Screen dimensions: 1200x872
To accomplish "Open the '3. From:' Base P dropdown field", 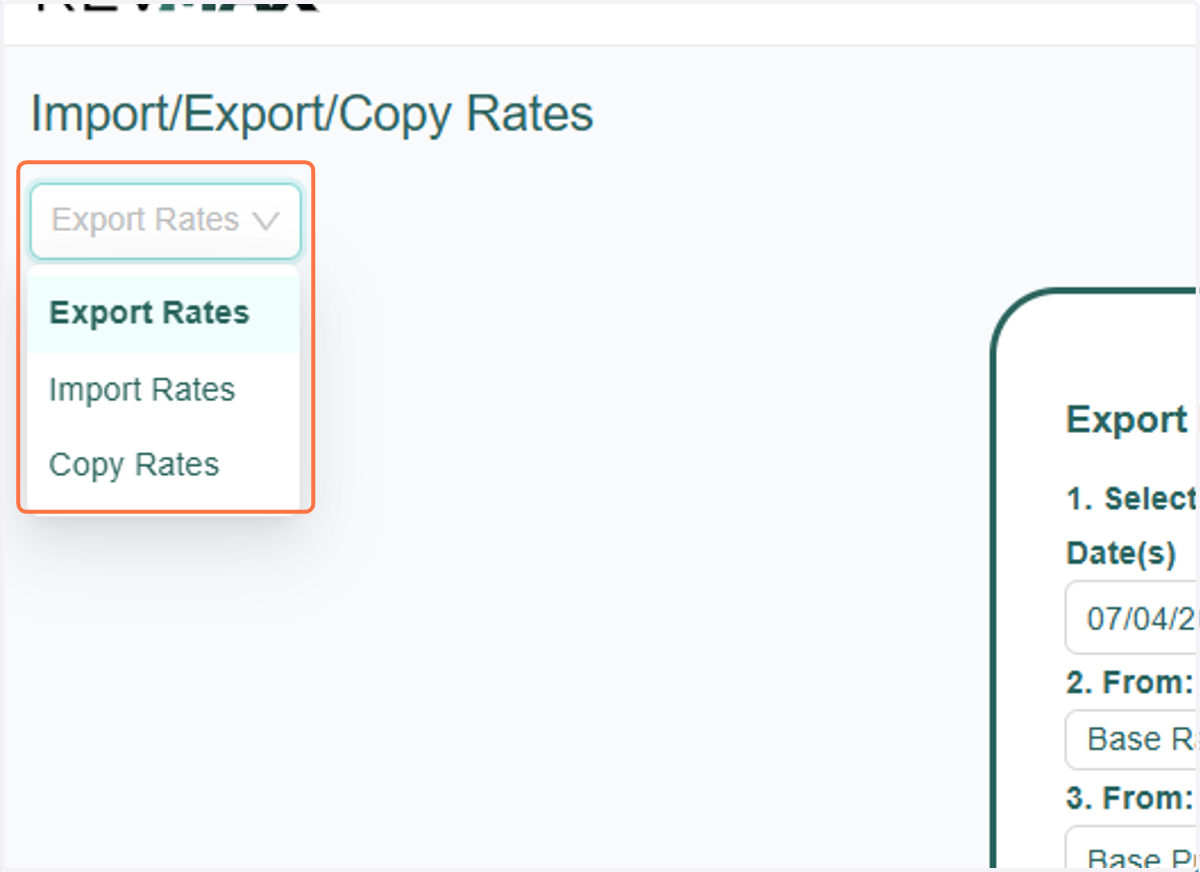I will click(1132, 849).
